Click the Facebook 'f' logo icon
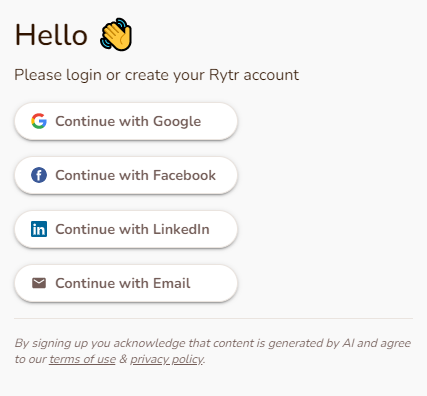 (x=39, y=175)
